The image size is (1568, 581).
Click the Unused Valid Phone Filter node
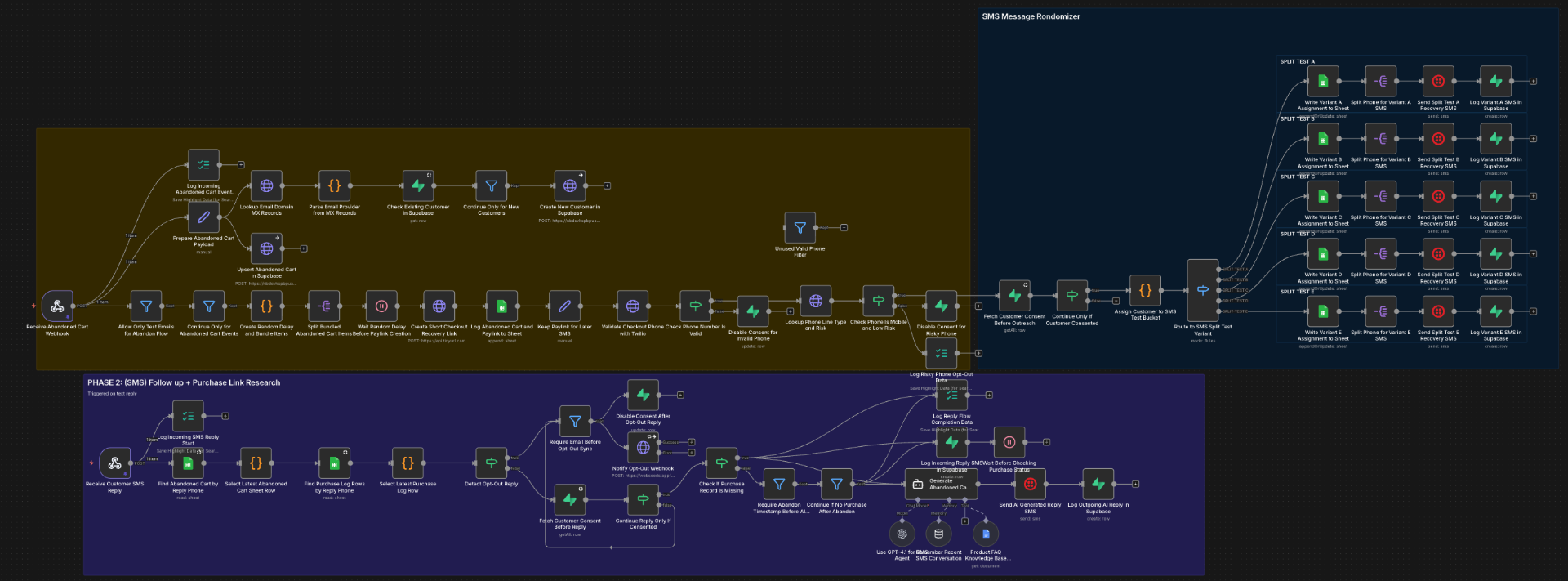[800, 228]
